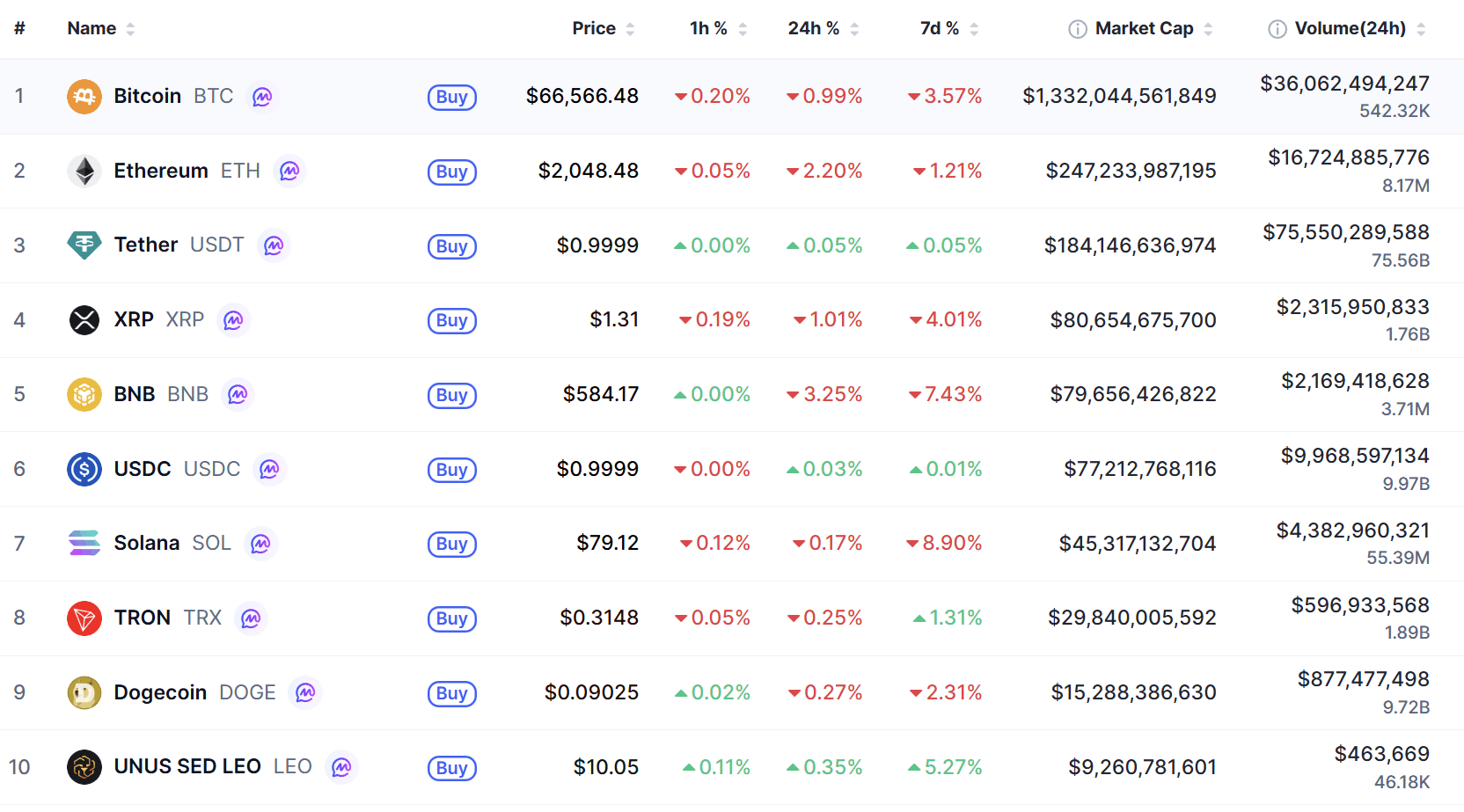Open the TRON name link
The image size is (1464, 812).
click(143, 618)
